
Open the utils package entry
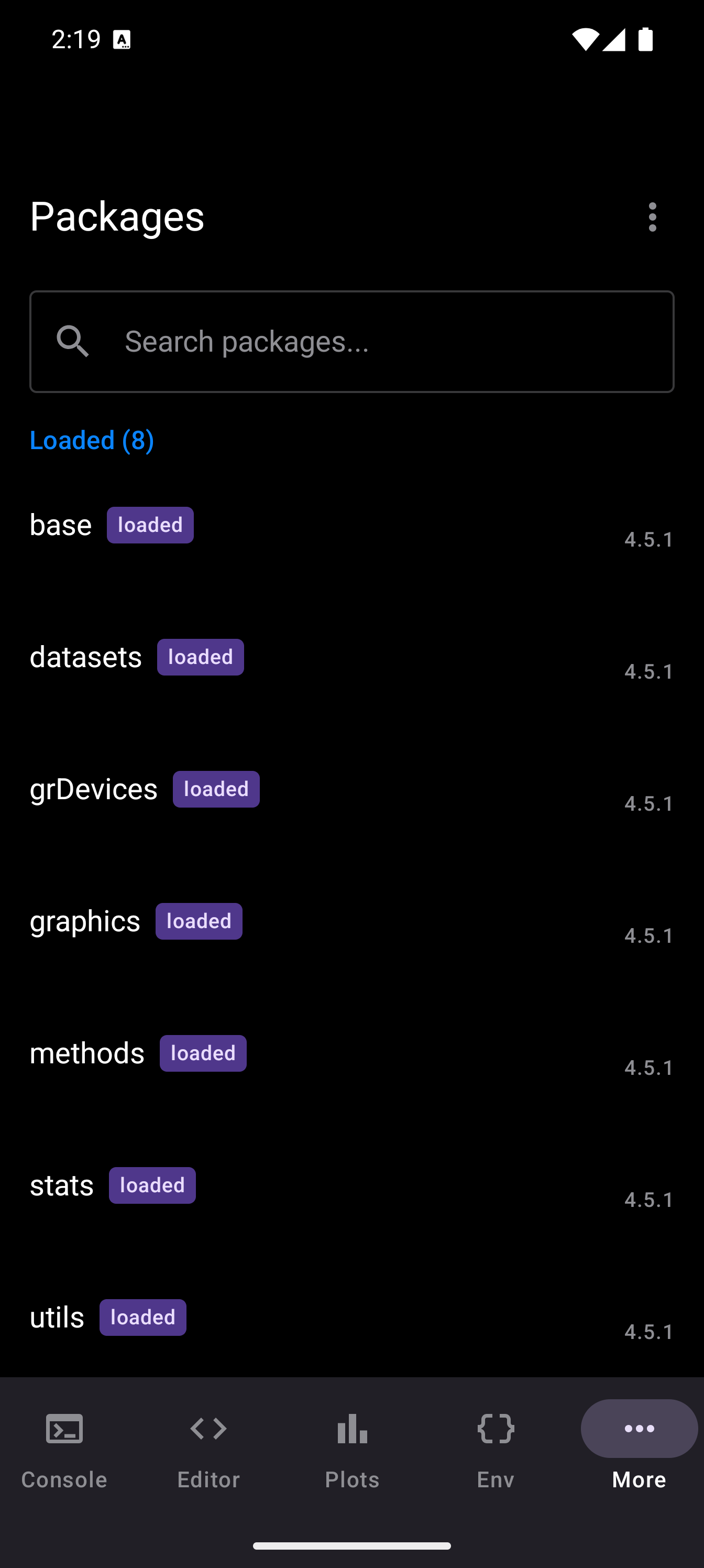click(57, 1318)
